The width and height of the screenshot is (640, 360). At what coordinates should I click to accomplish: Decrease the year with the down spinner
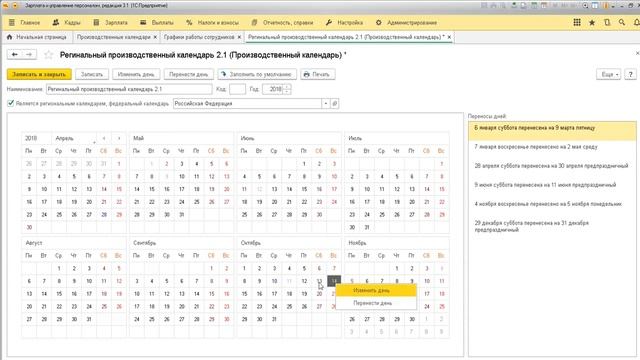click(x=287, y=91)
